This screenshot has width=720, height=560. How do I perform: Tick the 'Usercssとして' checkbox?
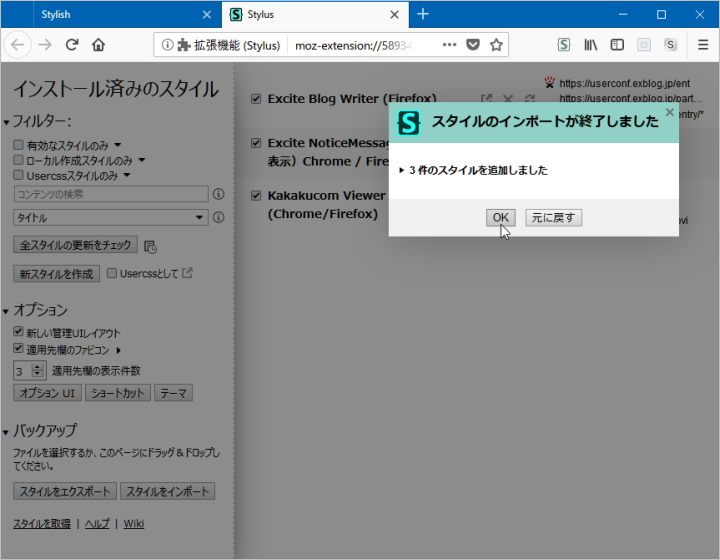112,274
